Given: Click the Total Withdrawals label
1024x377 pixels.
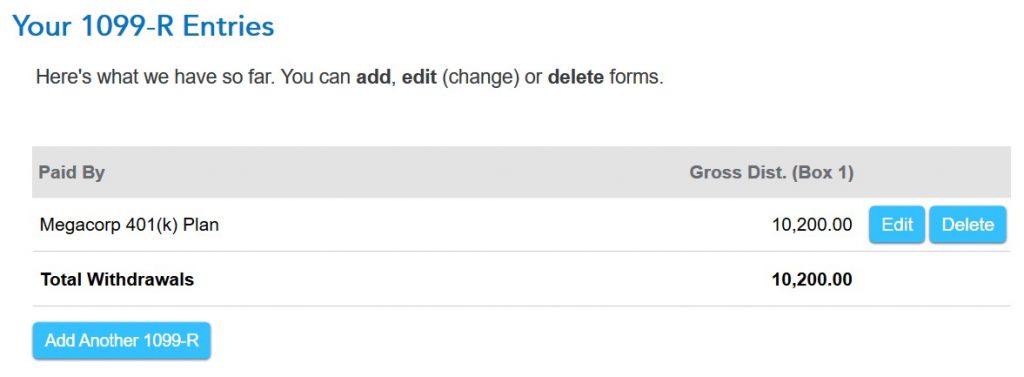Looking at the screenshot, I should (118, 280).
